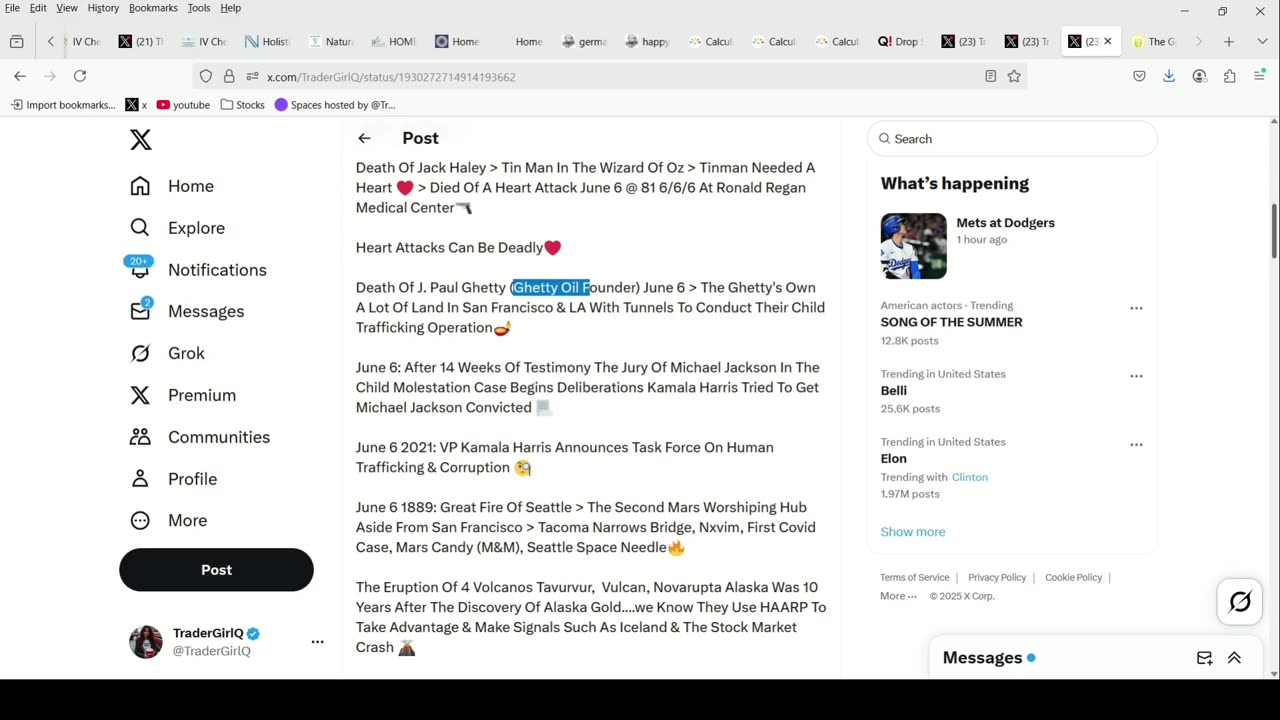Viewport: 1280px width, 720px height.
Task: Switch to the Drop tab
Action: [900, 42]
